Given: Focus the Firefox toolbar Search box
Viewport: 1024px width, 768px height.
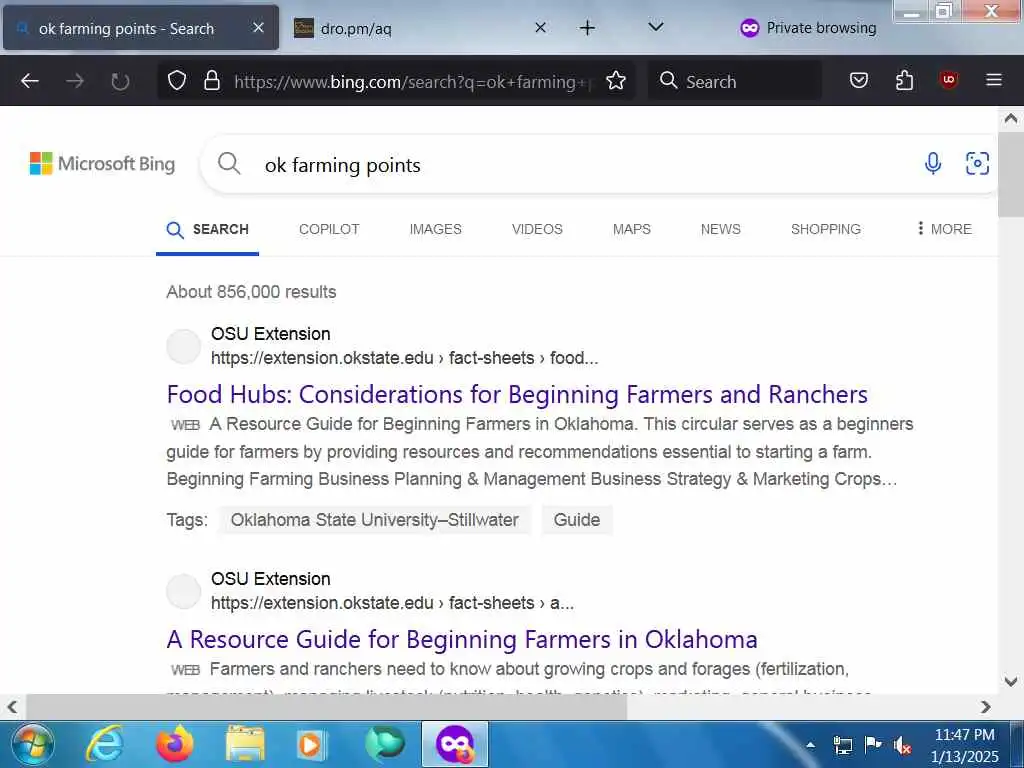Looking at the screenshot, I should pos(735,82).
